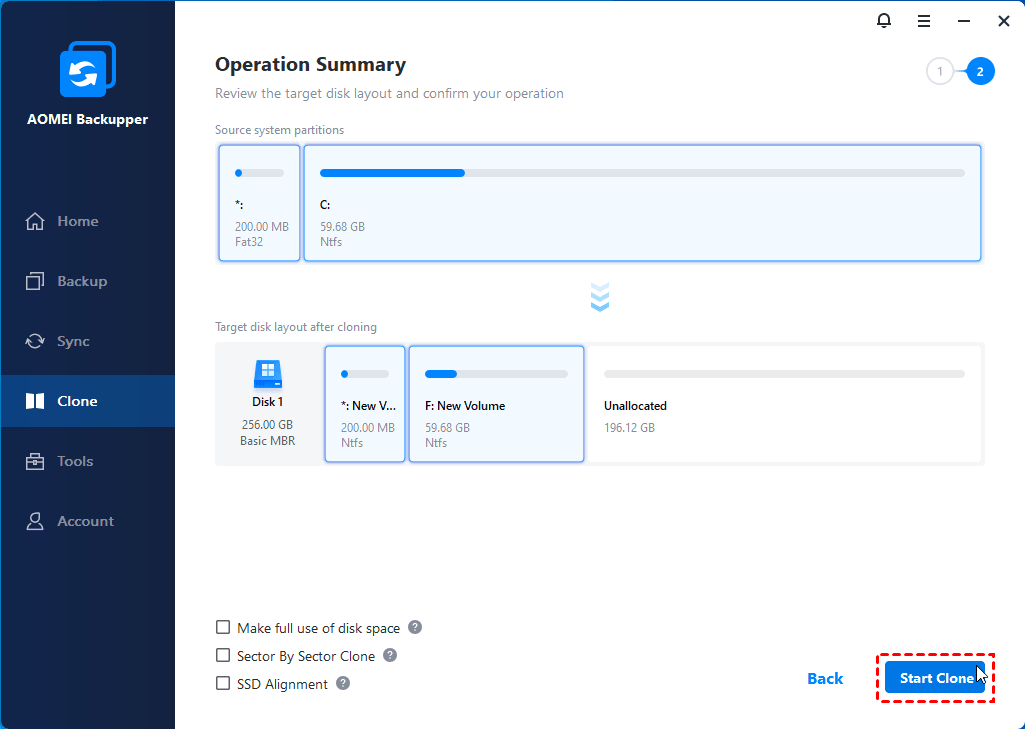Image resolution: width=1025 pixels, height=729 pixels.
Task: Enable Make full use of disk space
Action: [x=223, y=627]
